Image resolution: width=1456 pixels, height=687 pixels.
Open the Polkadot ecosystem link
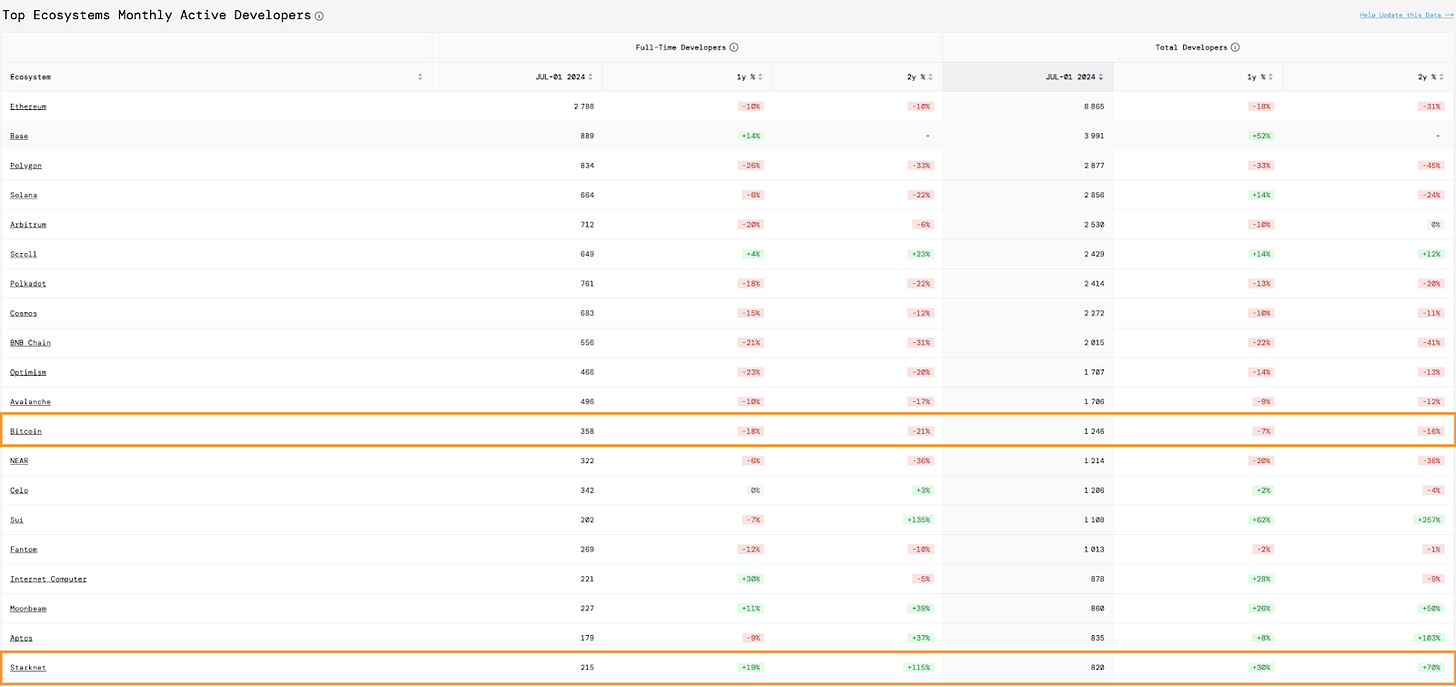coord(28,283)
